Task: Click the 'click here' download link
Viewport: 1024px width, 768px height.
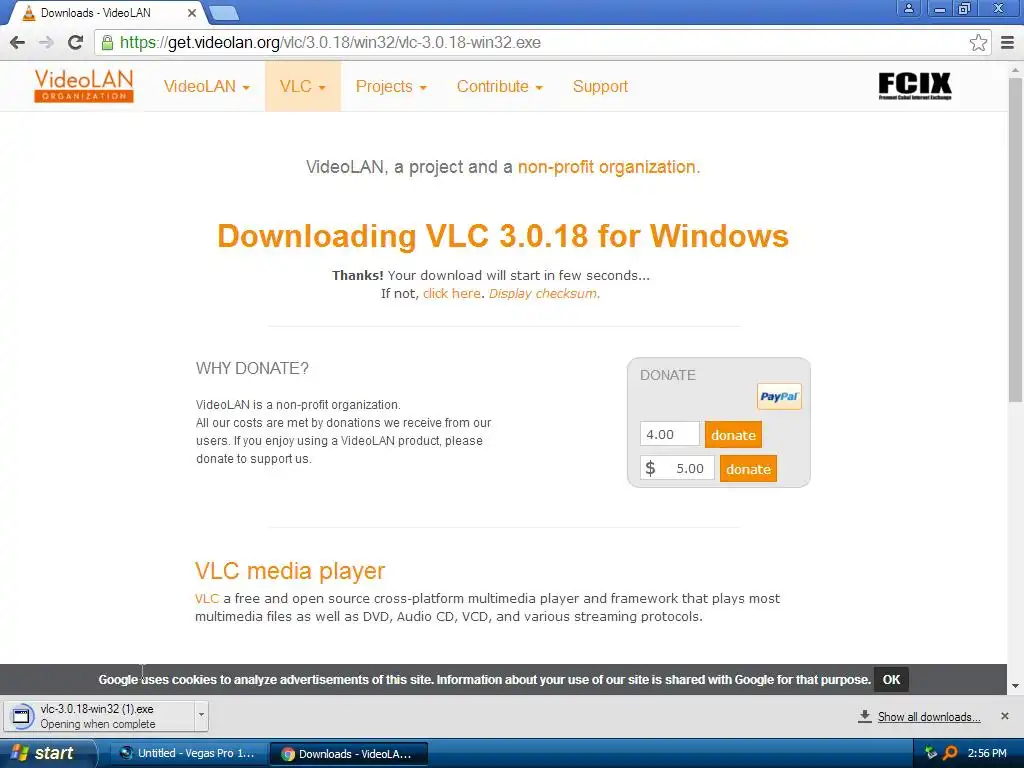Action: pos(451,294)
